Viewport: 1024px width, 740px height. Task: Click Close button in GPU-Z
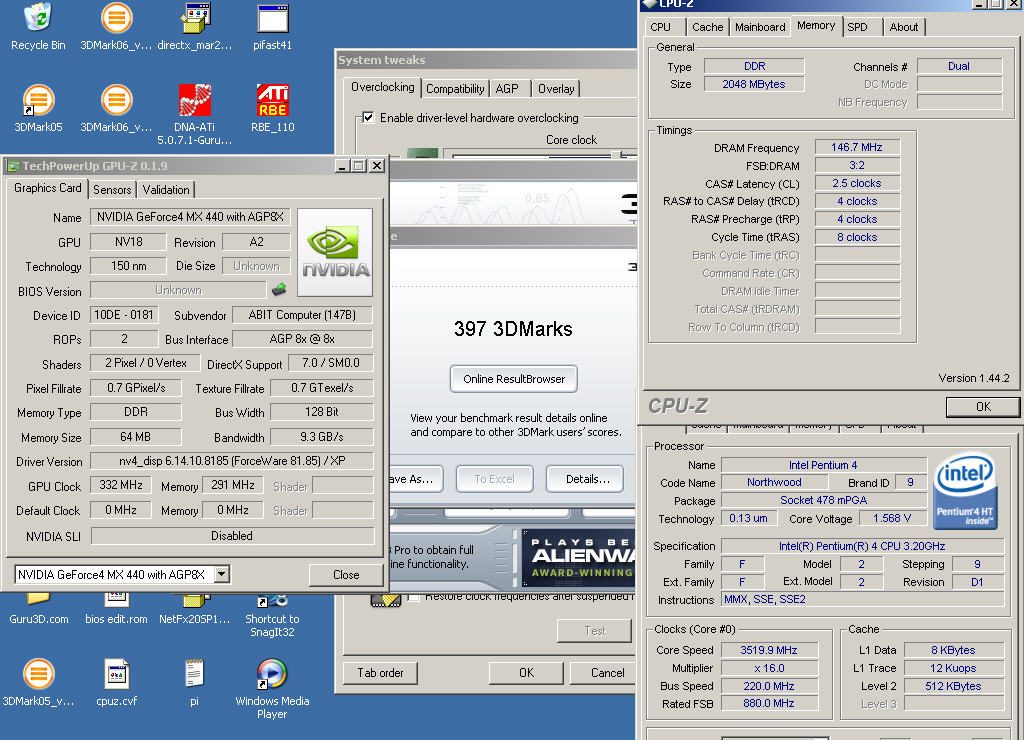[x=345, y=575]
